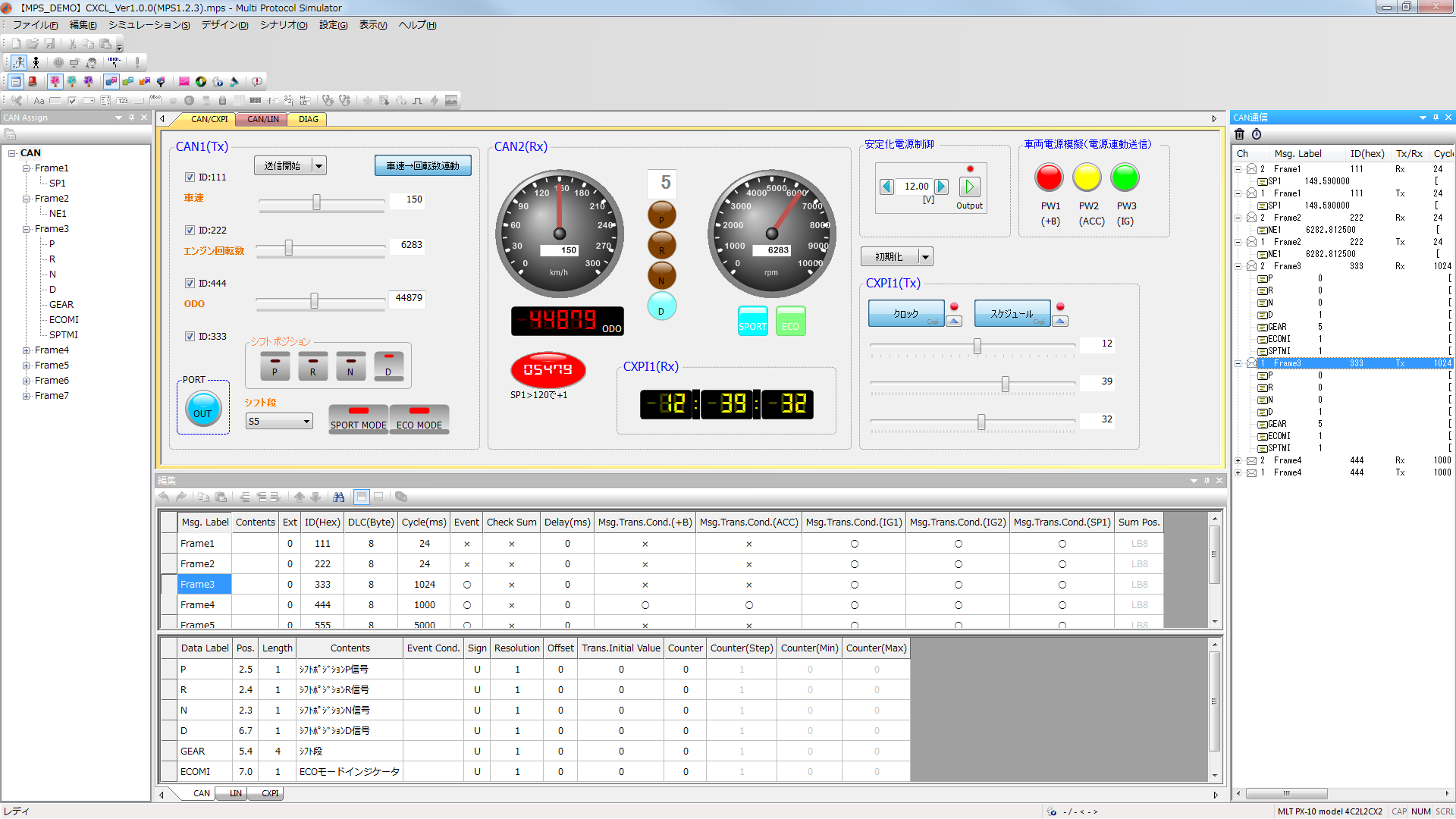Image resolution: width=1456 pixels, height=819 pixels.
Task: Open the 初期化 dropdown arrow
Action: click(x=925, y=257)
